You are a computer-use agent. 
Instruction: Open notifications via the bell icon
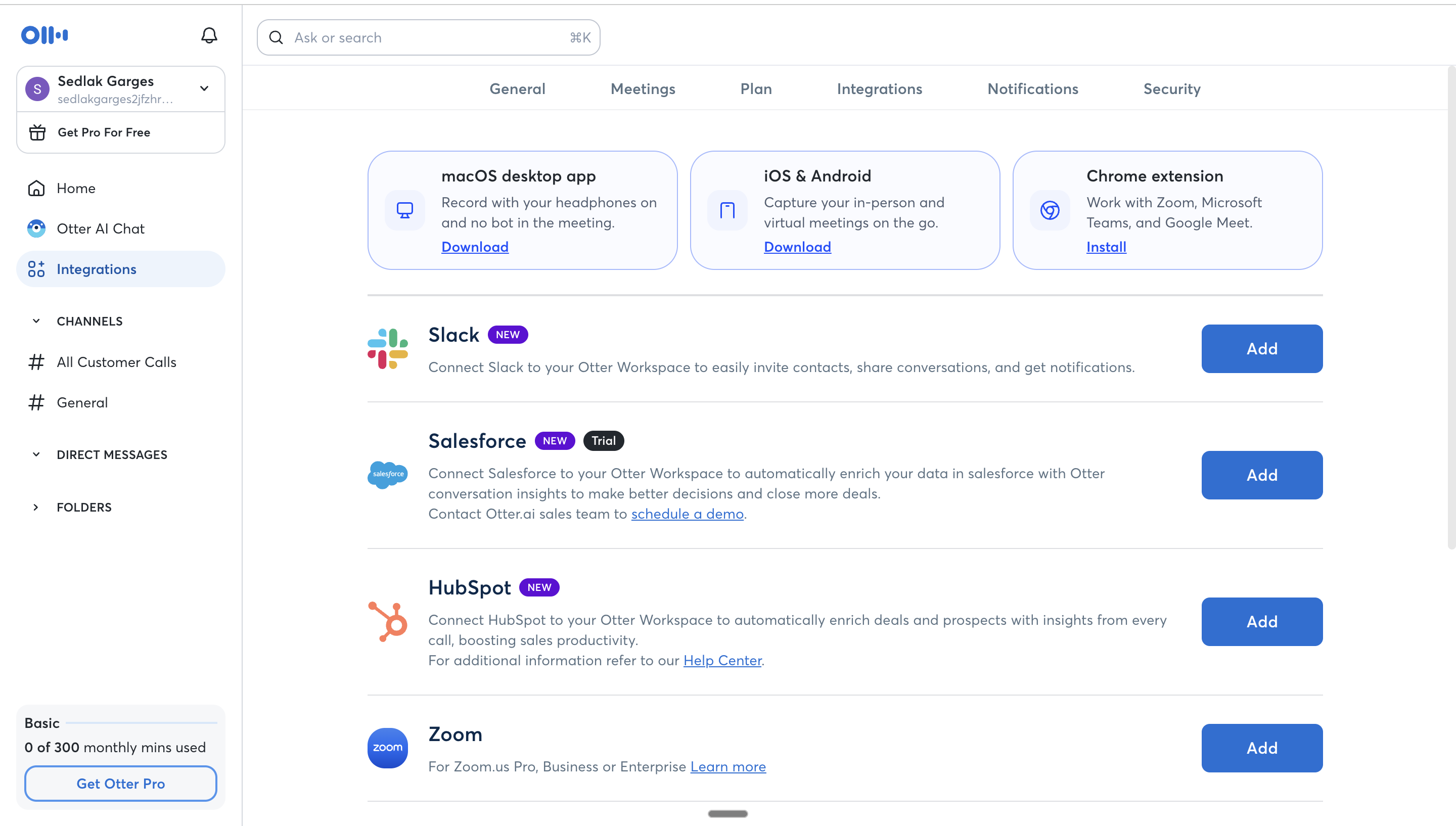209,34
